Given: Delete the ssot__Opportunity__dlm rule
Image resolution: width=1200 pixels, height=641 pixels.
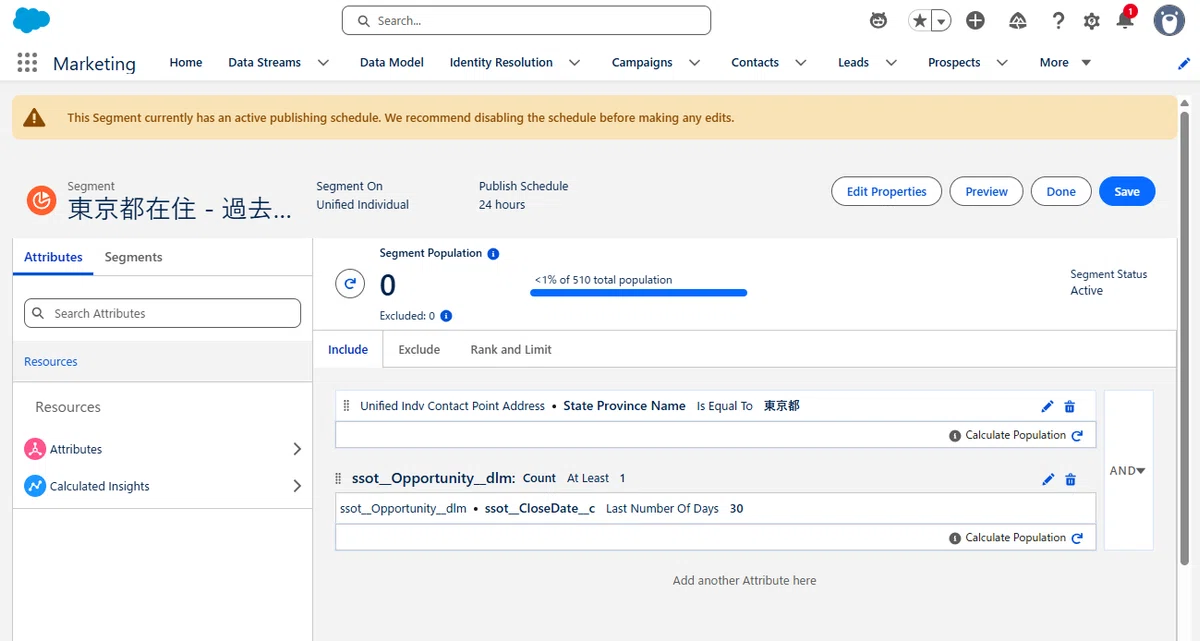Looking at the screenshot, I should pos(1070,479).
